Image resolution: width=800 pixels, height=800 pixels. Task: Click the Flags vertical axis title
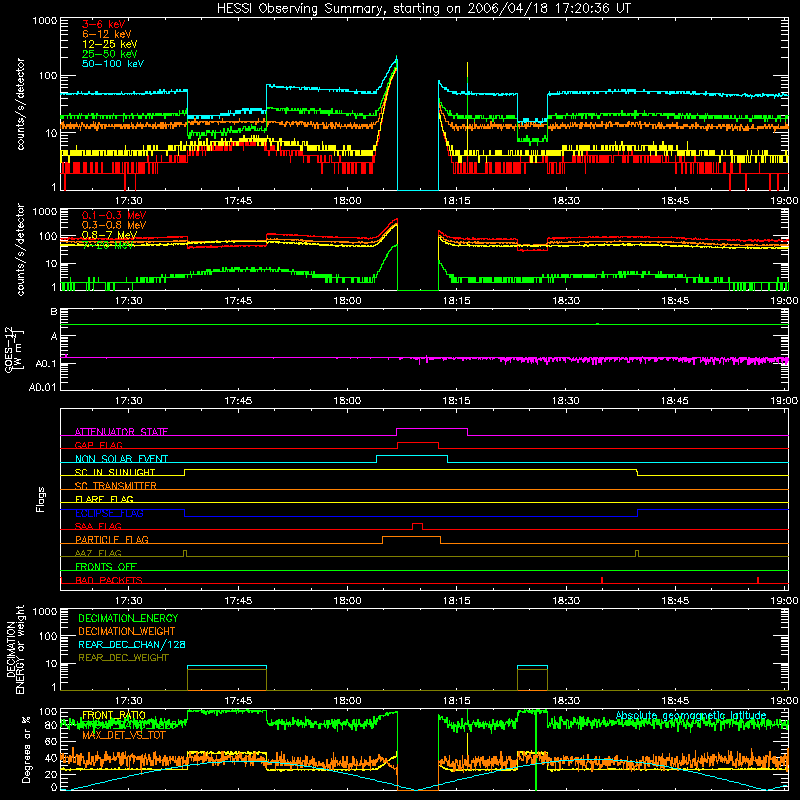(41, 499)
